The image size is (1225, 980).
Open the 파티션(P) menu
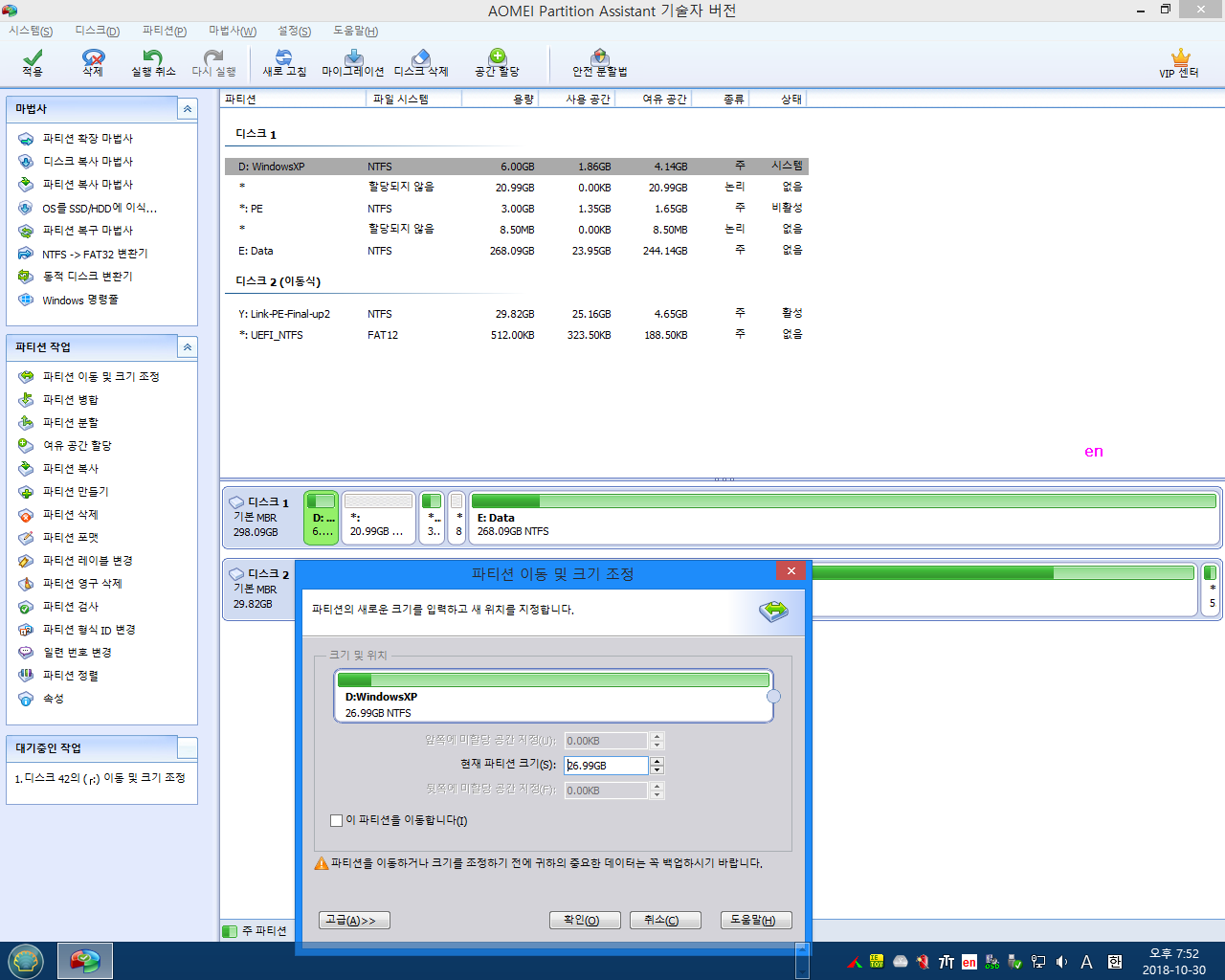tap(165, 31)
